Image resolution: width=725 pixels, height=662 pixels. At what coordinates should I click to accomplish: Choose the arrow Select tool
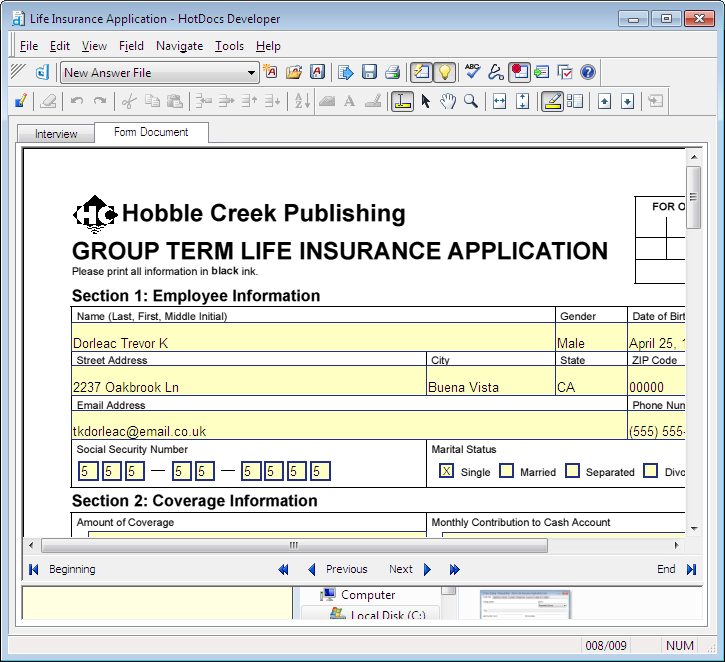tap(426, 101)
